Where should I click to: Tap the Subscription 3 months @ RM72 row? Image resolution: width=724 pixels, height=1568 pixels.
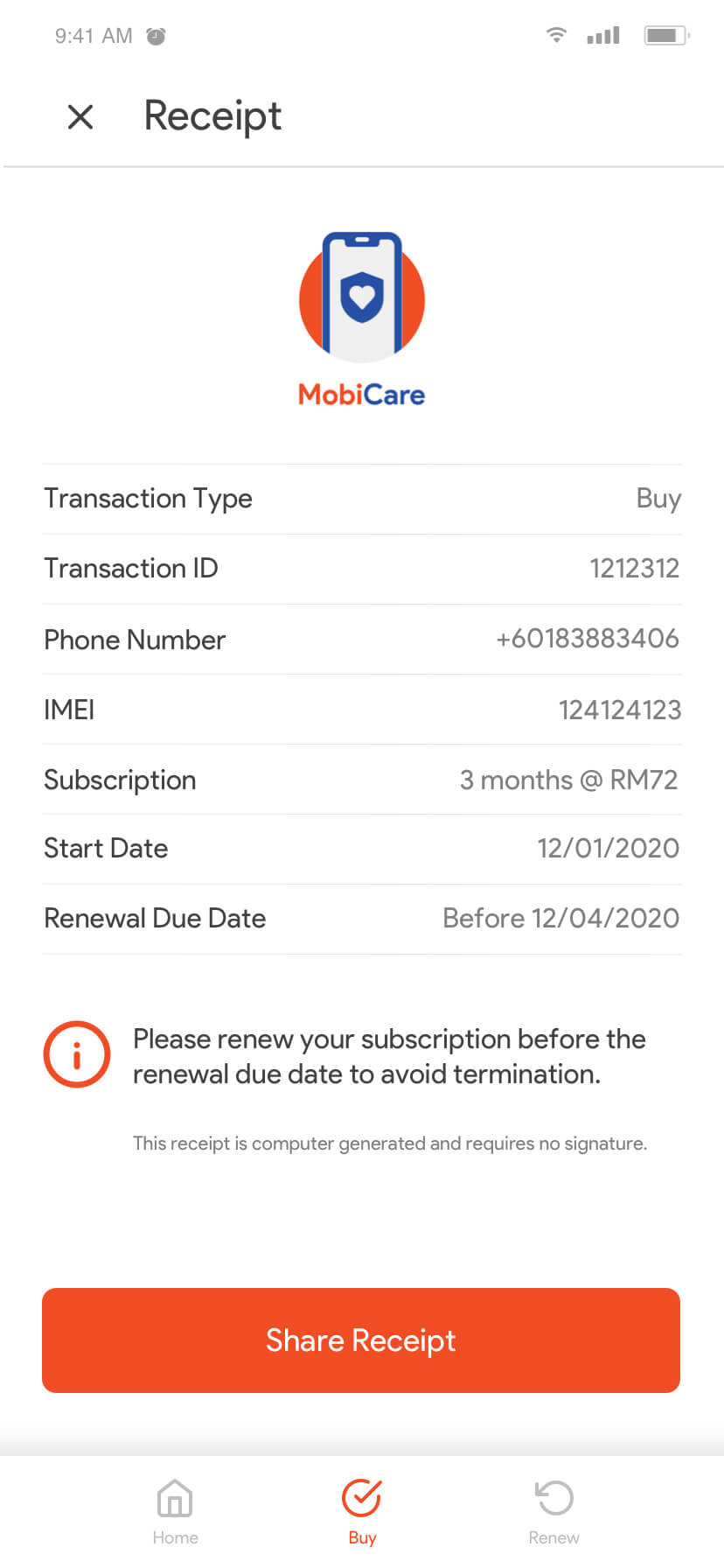pyautogui.click(x=361, y=780)
